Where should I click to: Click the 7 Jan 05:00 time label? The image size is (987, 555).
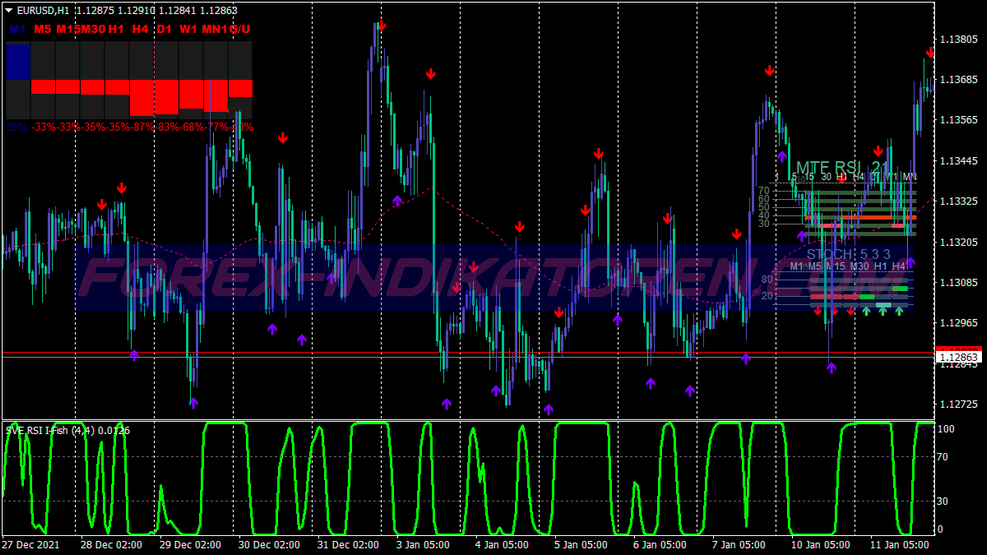click(x=739, y=545)
